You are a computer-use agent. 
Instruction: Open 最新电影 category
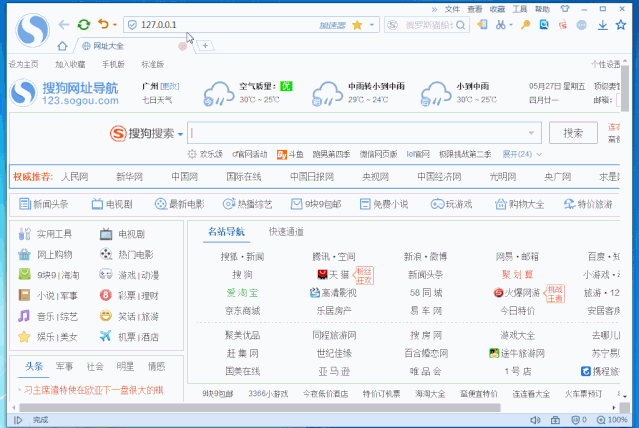[179, 204]
